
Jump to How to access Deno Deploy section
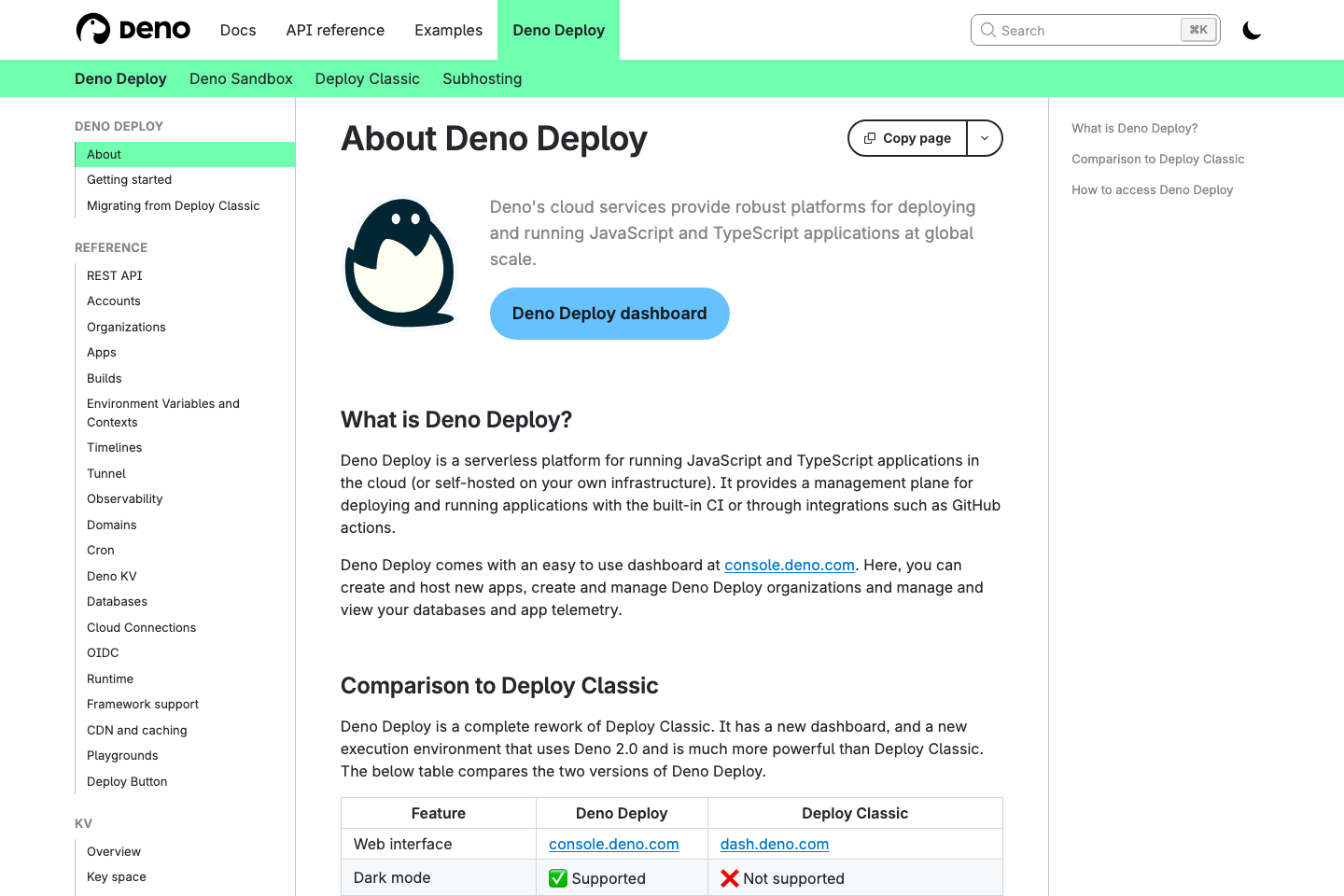pos(1152,189)
